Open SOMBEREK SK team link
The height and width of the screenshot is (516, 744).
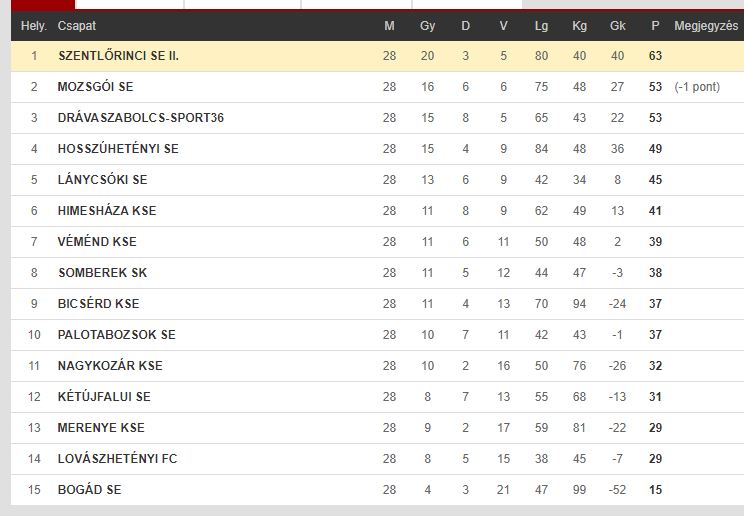click(102, 272)
